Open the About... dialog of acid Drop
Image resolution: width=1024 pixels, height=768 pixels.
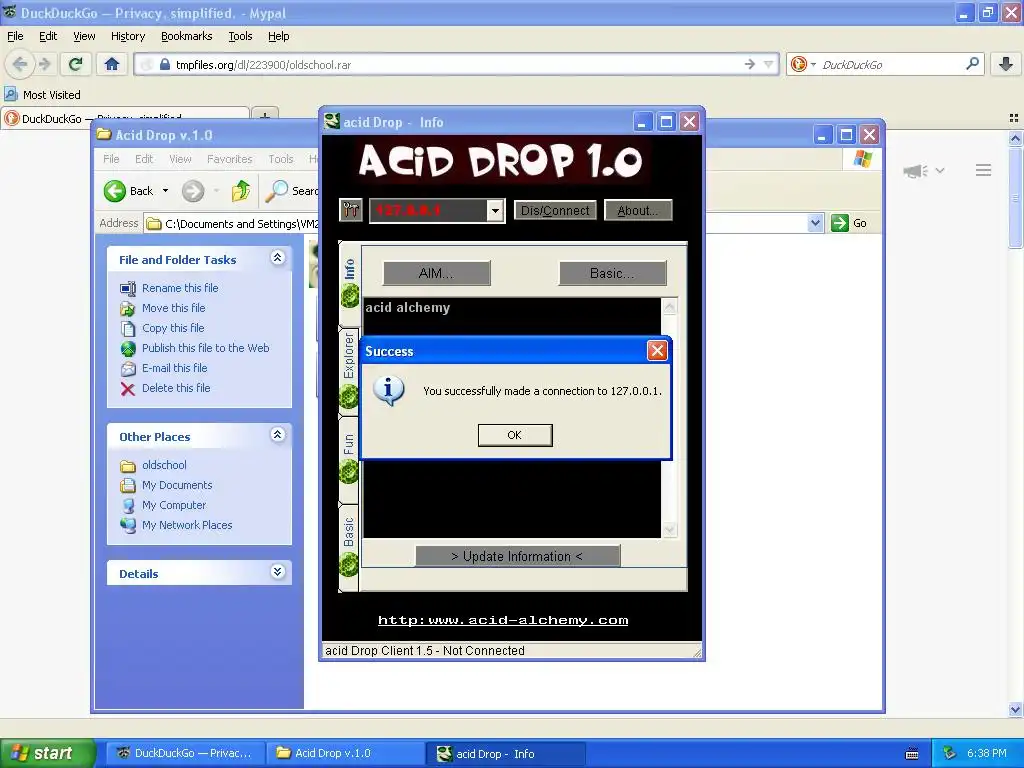pyautogui.click(x=638, y=210)
